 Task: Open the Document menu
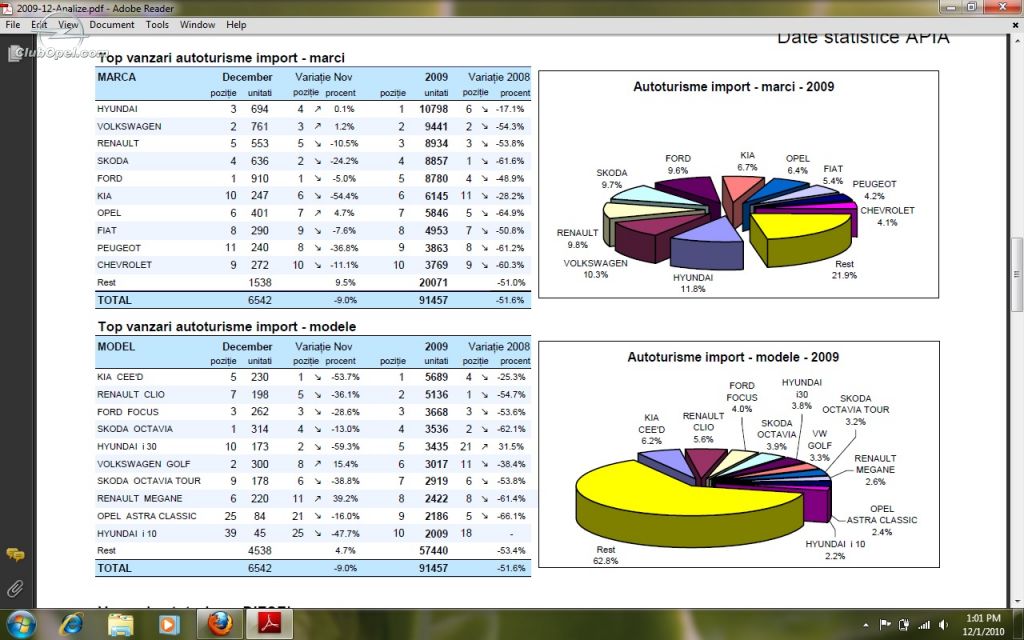(x=112, y=25)
